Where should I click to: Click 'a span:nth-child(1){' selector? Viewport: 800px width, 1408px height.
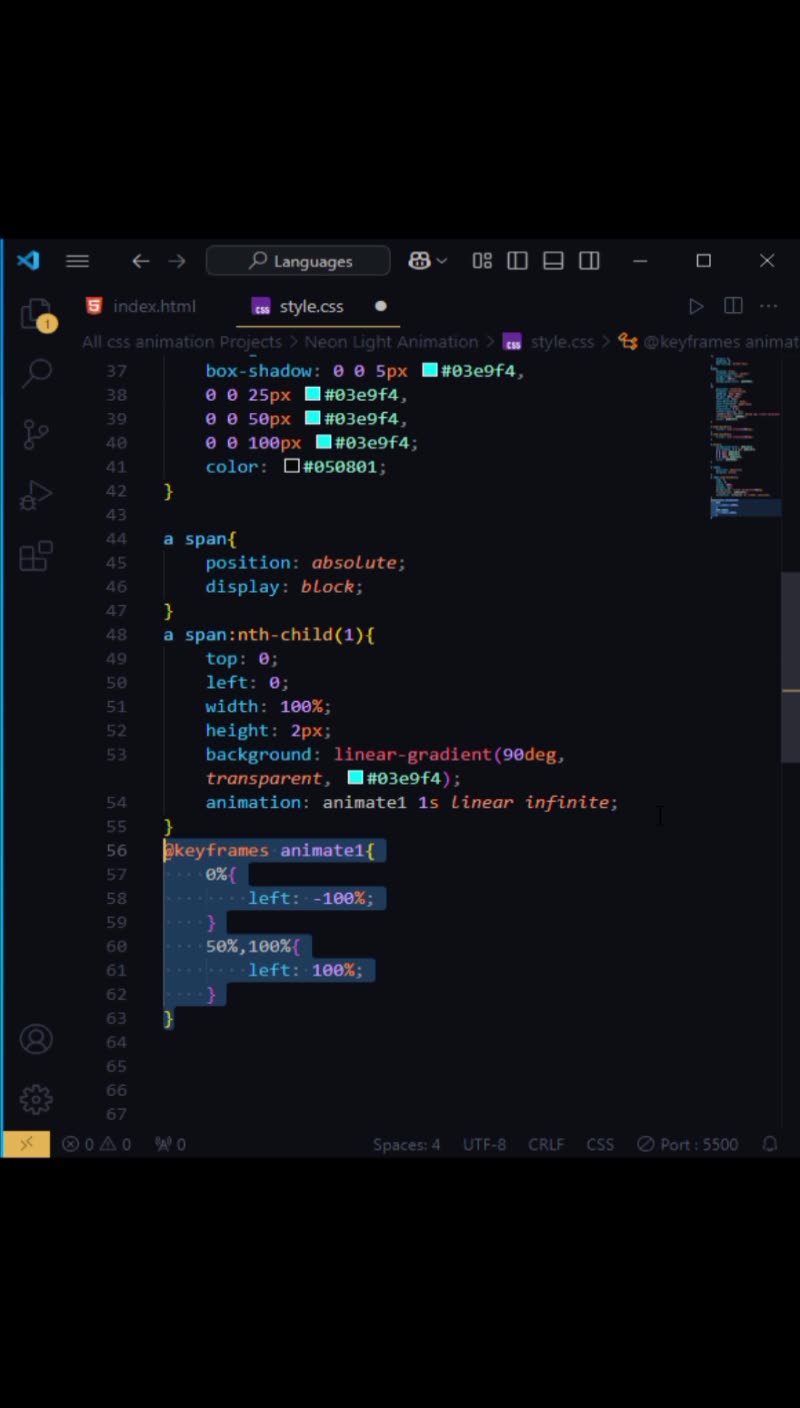(x=269, y=634)
